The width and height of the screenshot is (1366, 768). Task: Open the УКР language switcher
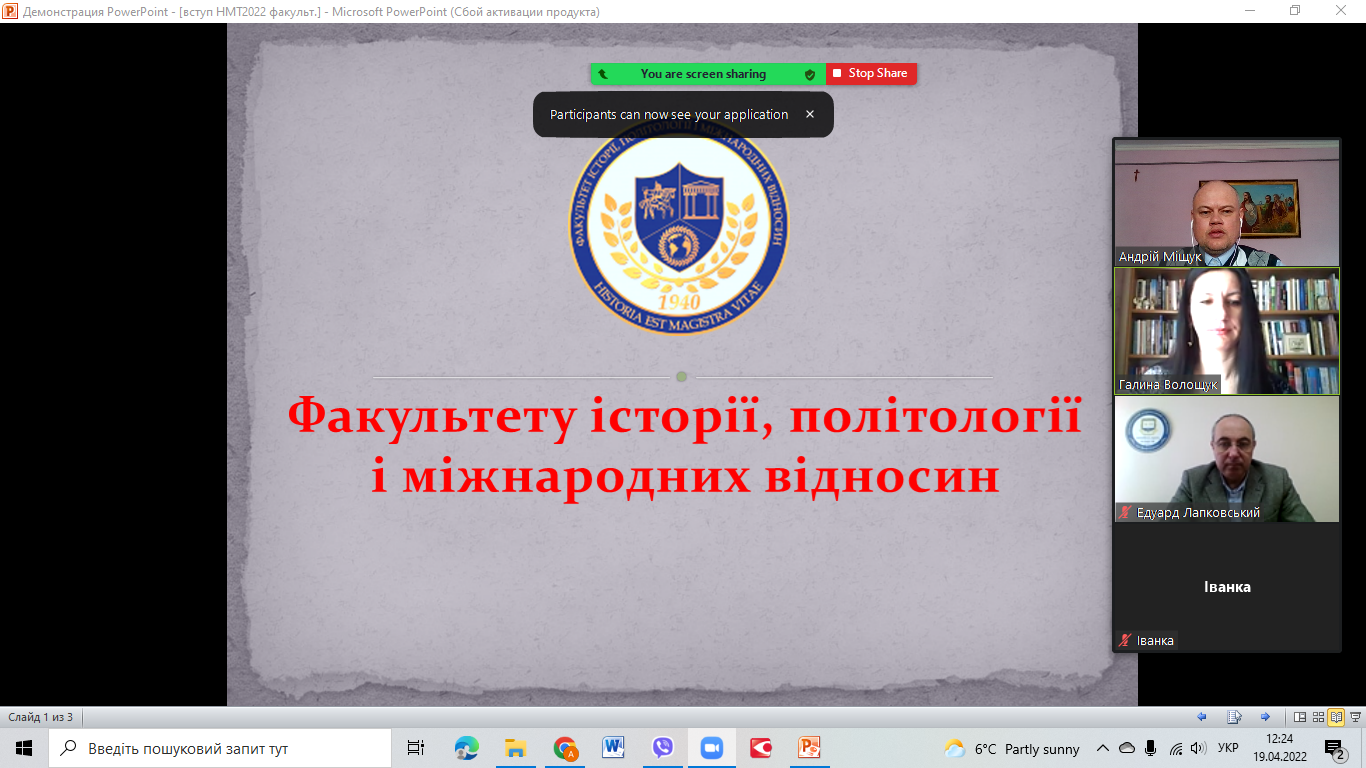(1228, 748)
